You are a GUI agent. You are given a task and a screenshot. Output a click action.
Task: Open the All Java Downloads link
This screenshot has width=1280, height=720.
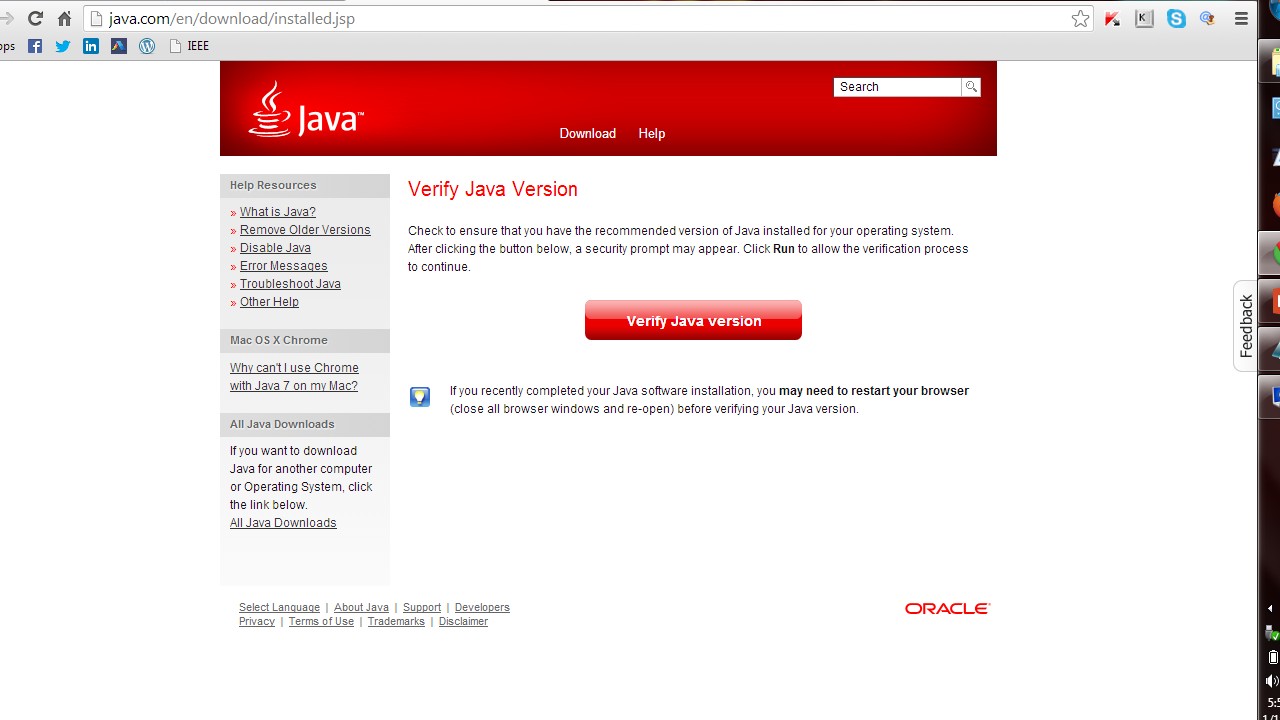(283, 523)
